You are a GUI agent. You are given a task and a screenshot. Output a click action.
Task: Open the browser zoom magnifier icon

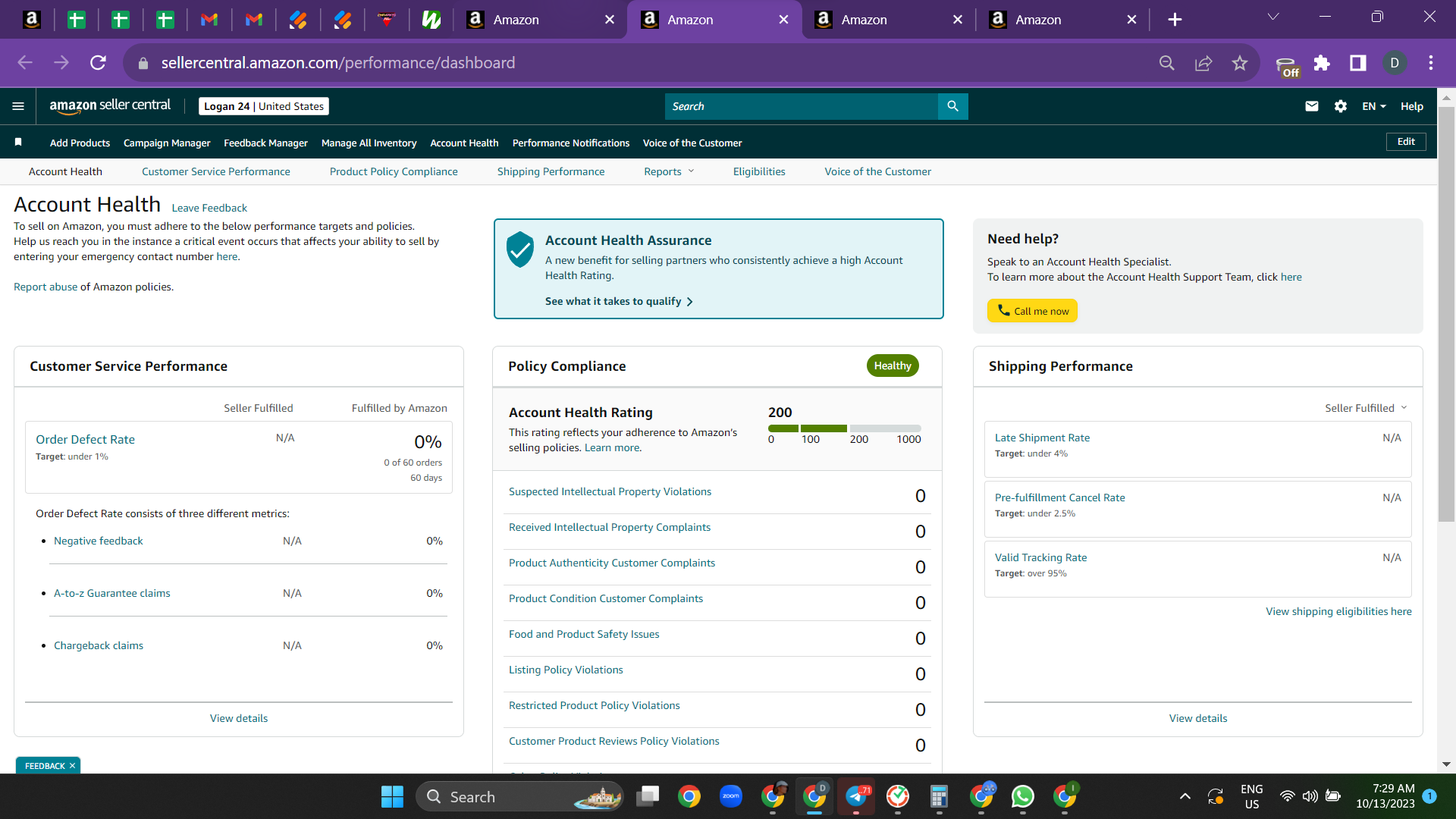point(1167,63)
